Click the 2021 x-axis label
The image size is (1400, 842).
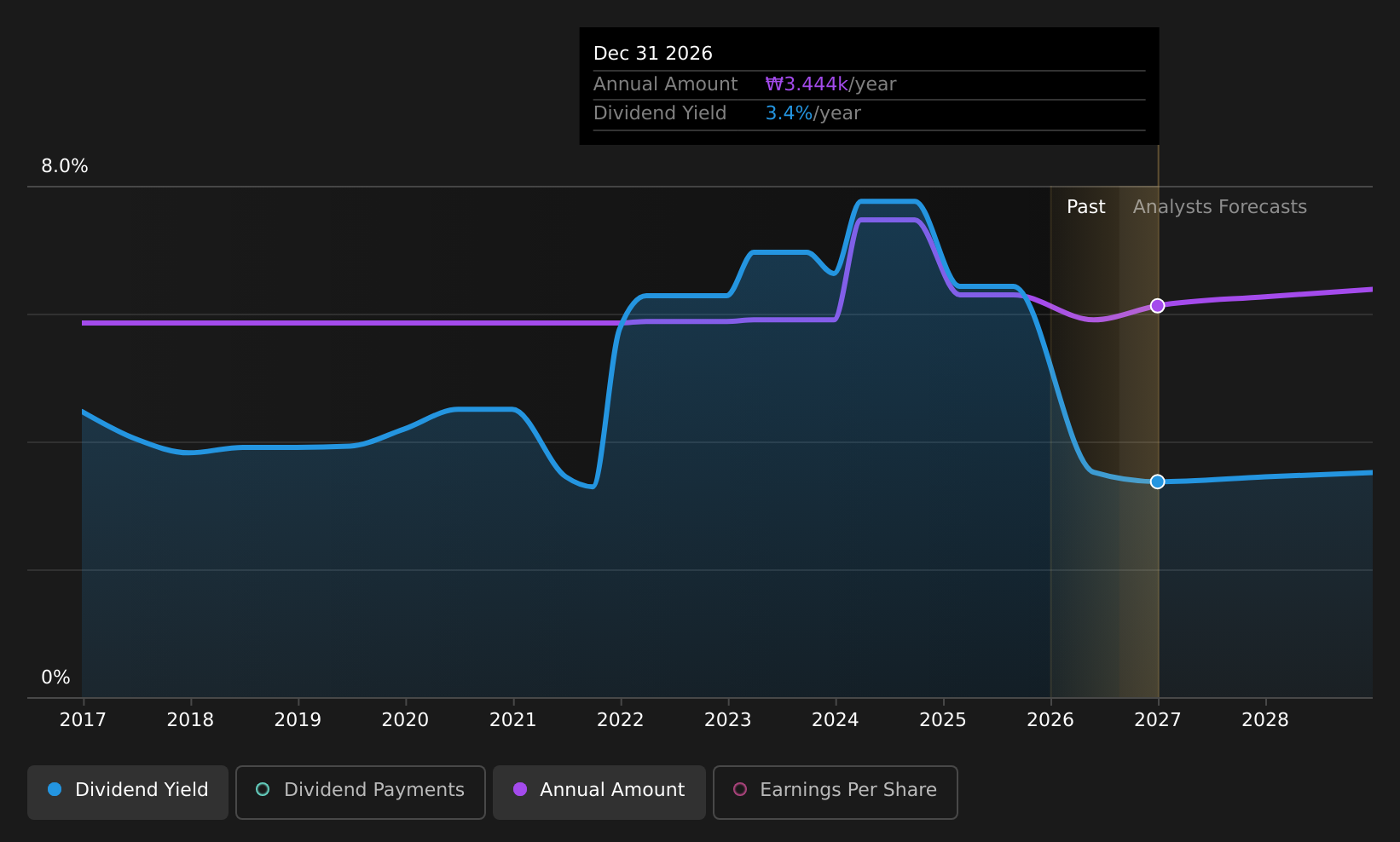tap(512, 720)
